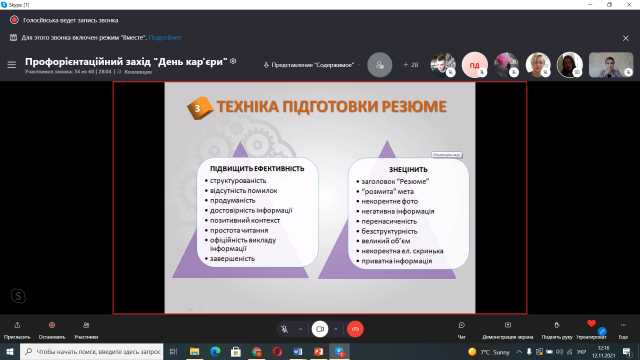
Task: Open the Windows notification center
Action: 627,352
